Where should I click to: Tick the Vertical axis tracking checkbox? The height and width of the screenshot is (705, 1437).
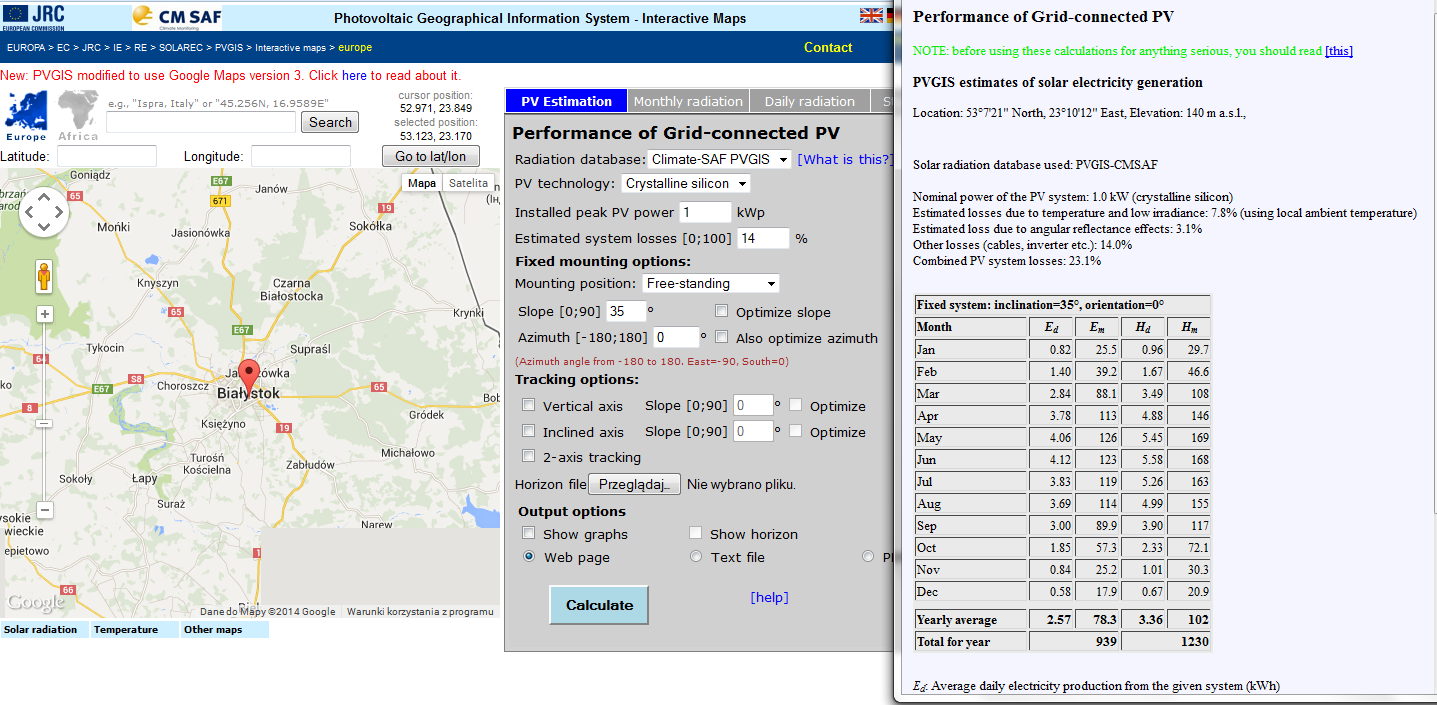point(529,405)
